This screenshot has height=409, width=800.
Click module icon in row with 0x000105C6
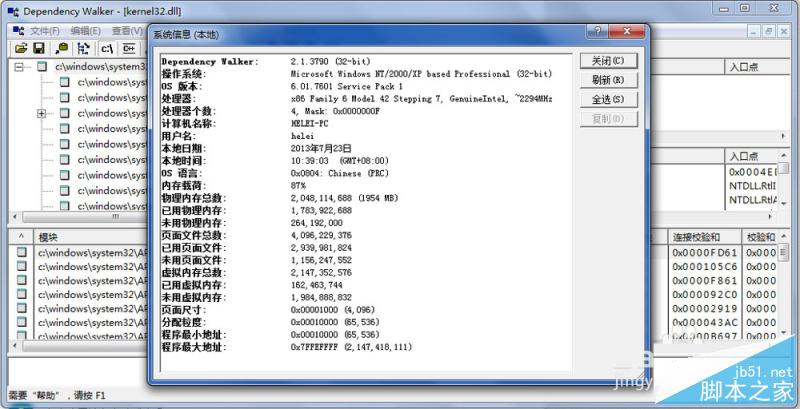(x=21, y=266)
